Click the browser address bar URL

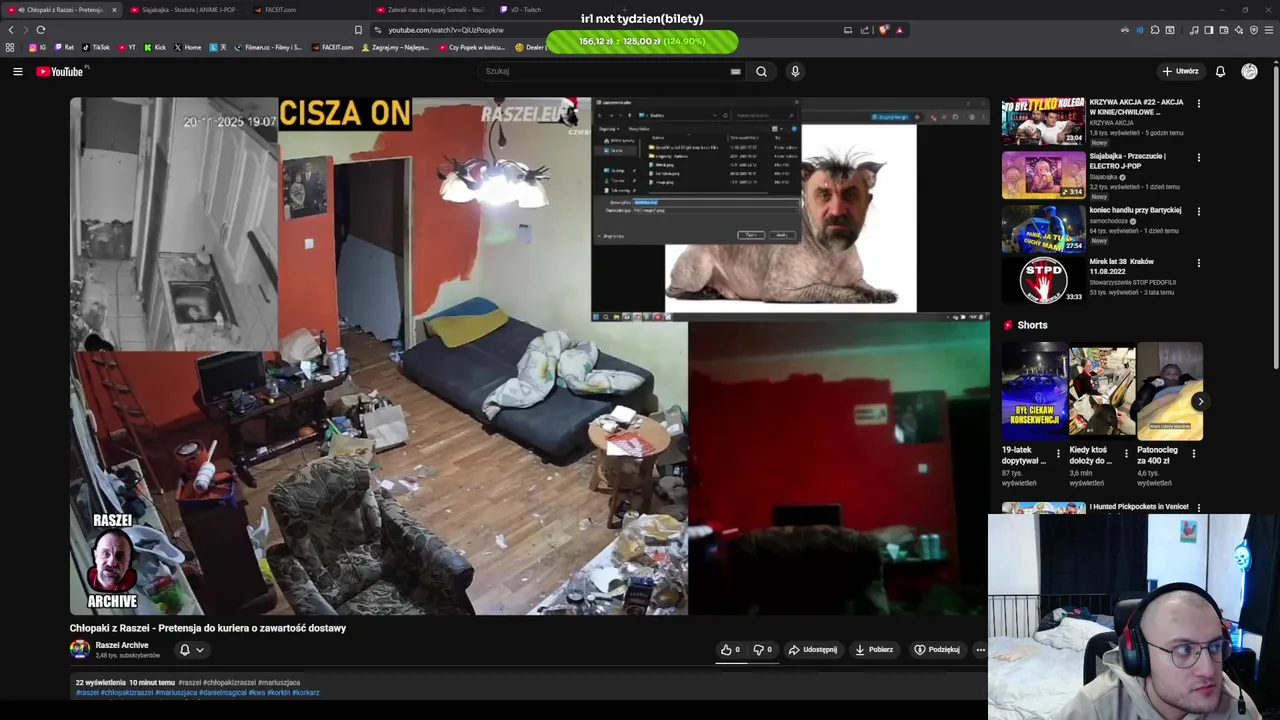(x=445, y=30)
